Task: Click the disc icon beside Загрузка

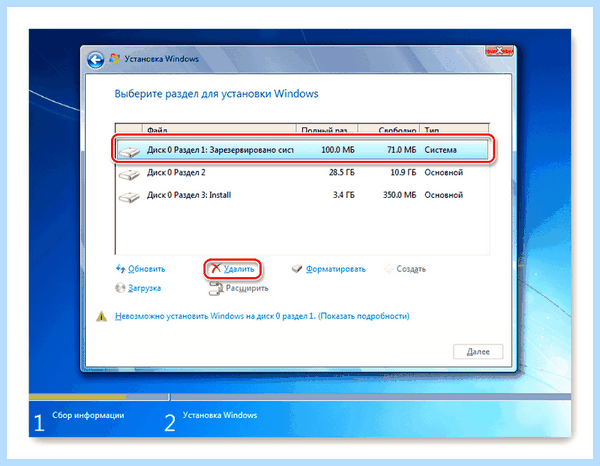Action: point(120,288)
